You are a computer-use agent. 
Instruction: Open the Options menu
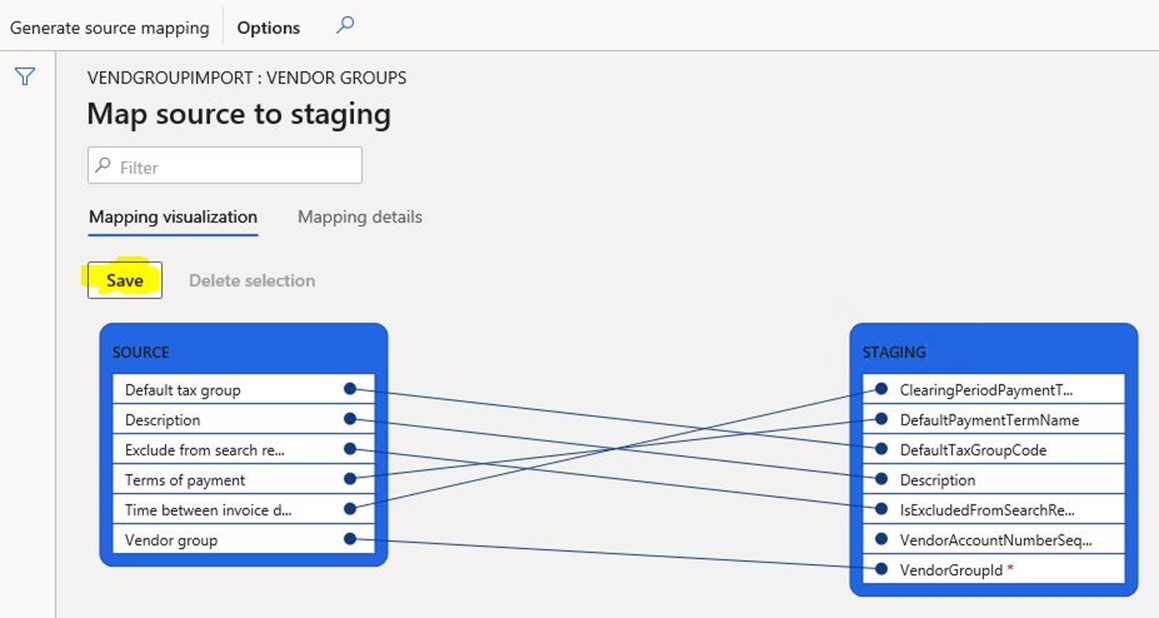[x=268, y=28]
